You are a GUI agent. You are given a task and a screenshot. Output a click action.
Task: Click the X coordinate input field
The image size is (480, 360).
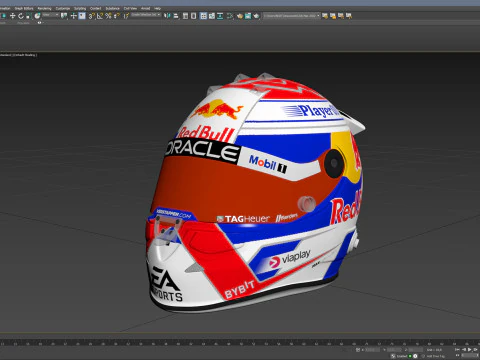372,350
